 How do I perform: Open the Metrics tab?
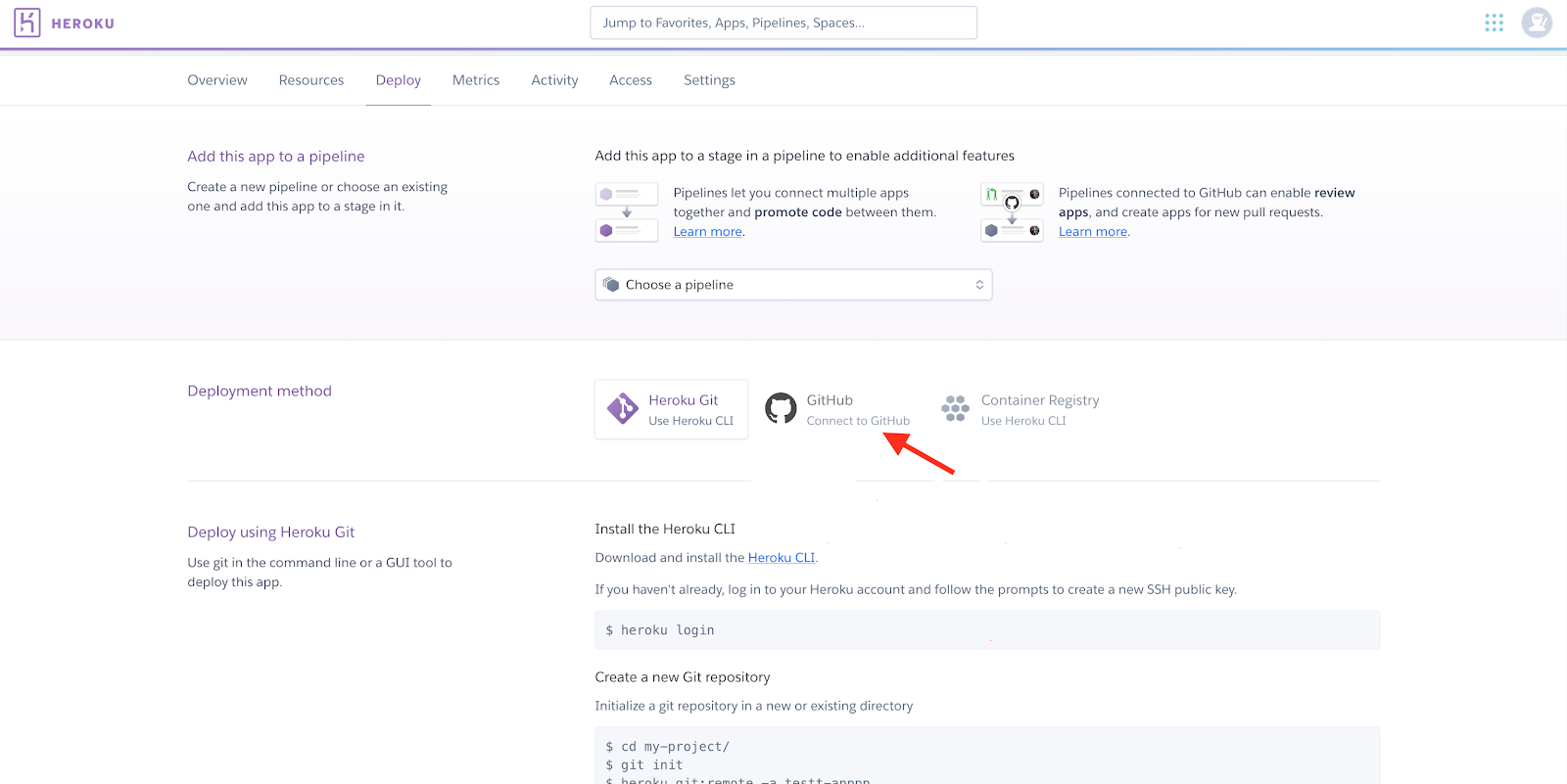[x=476, y=80]
